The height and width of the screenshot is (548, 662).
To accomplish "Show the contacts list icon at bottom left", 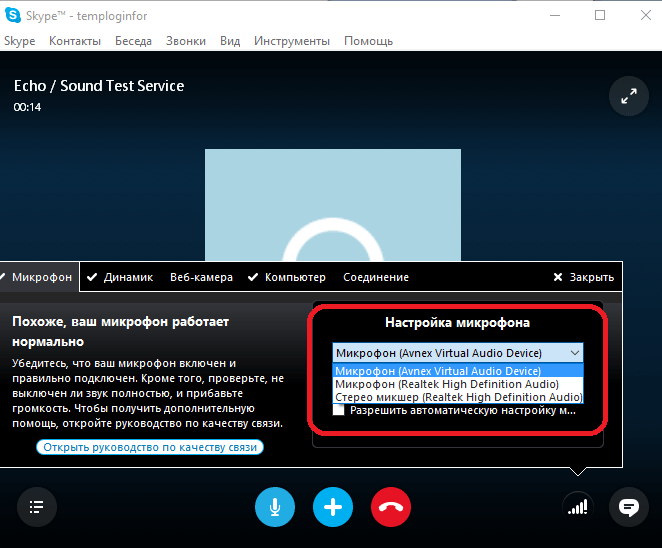I will [37, 507].
